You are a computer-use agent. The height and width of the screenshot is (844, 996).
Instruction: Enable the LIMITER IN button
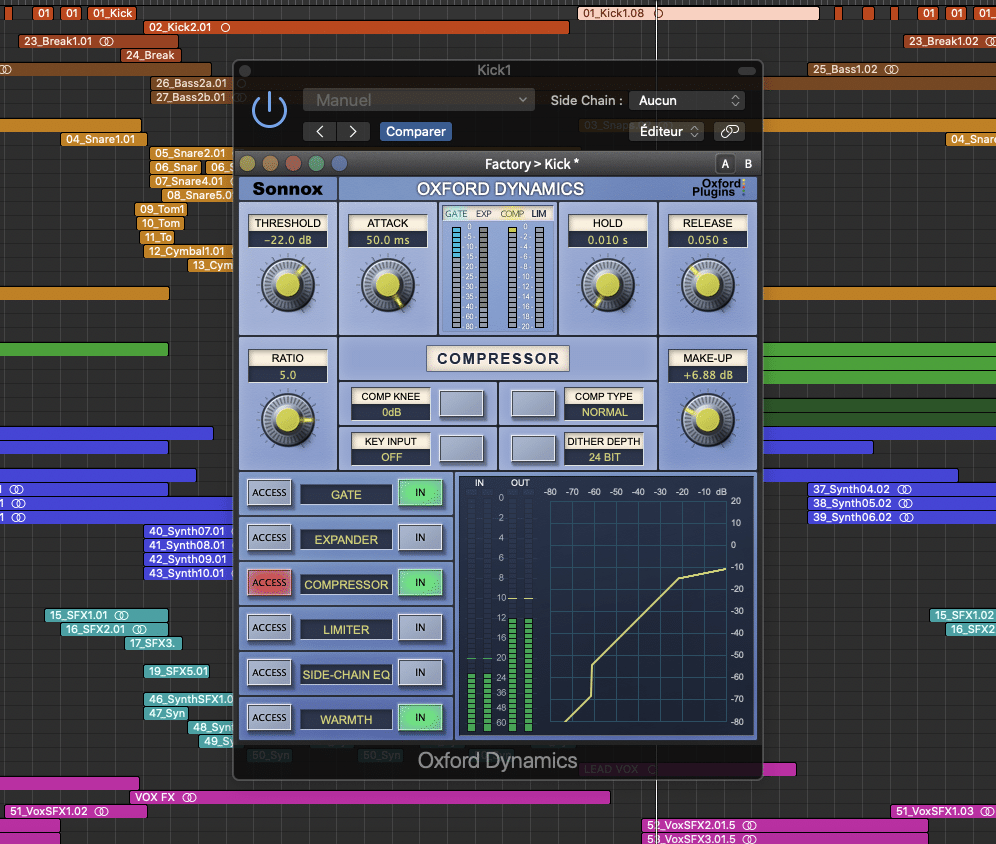pos(420,628)
